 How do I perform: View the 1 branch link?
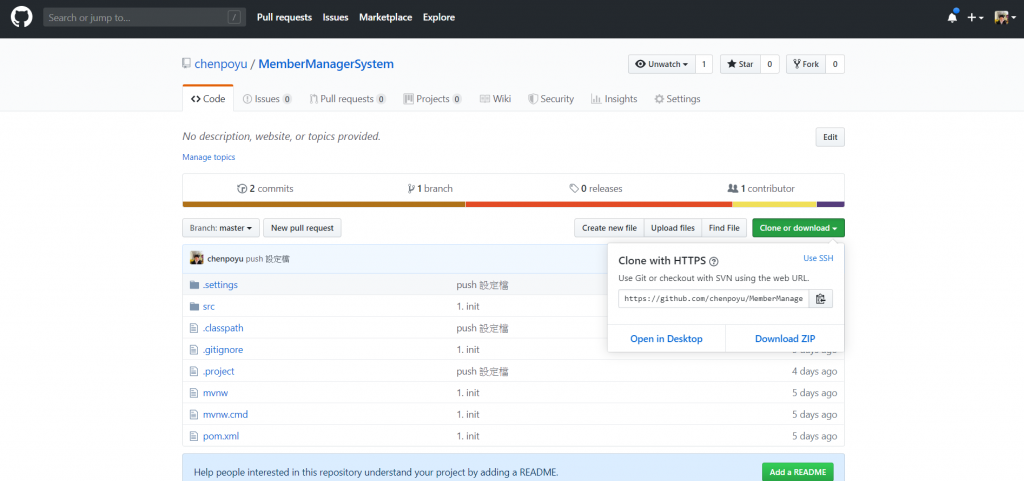(x=430, y=189)
